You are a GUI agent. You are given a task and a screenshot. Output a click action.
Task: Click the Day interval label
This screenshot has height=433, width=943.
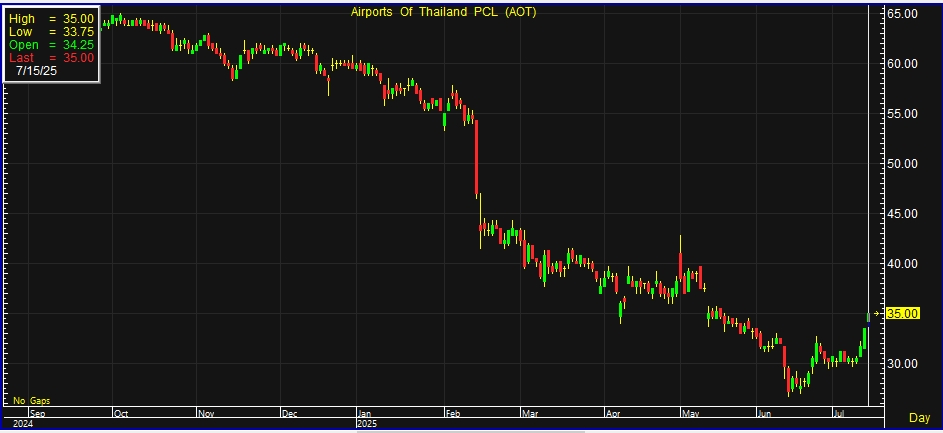click(x=919, y=418)
